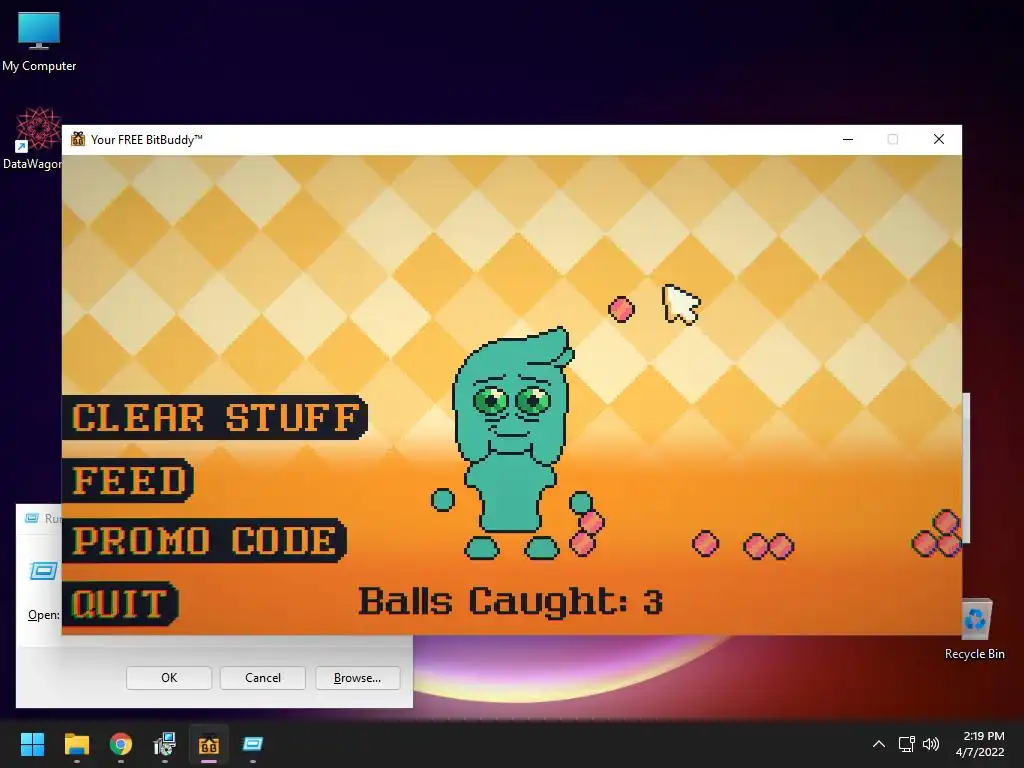This screenshot has height=768, width=1024.
Task: Select the QUIT menu option
Action: click(120, 603)
